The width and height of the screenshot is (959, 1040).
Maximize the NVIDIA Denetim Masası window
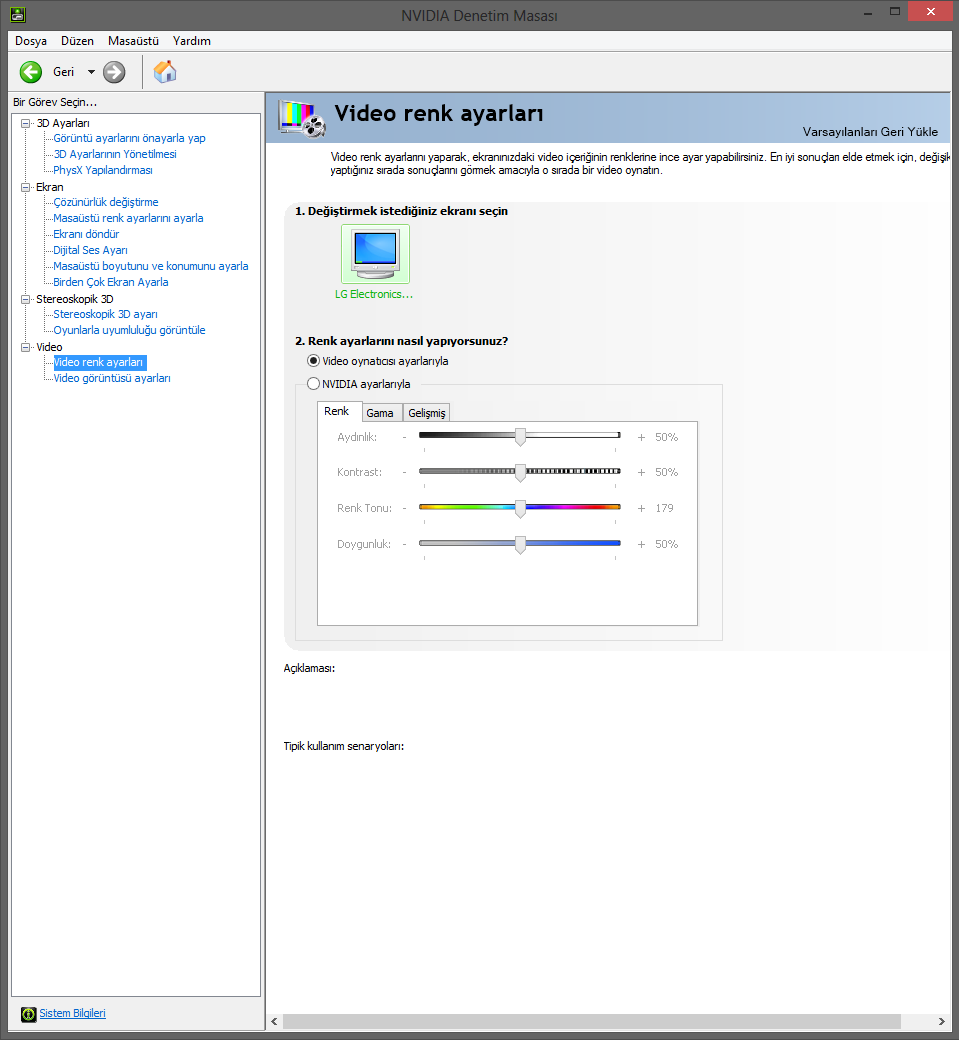point(895,12)
